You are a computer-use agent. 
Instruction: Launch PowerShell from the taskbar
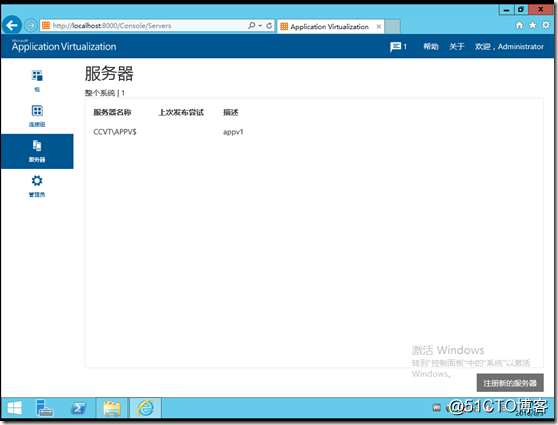click(x=78, y=408)
